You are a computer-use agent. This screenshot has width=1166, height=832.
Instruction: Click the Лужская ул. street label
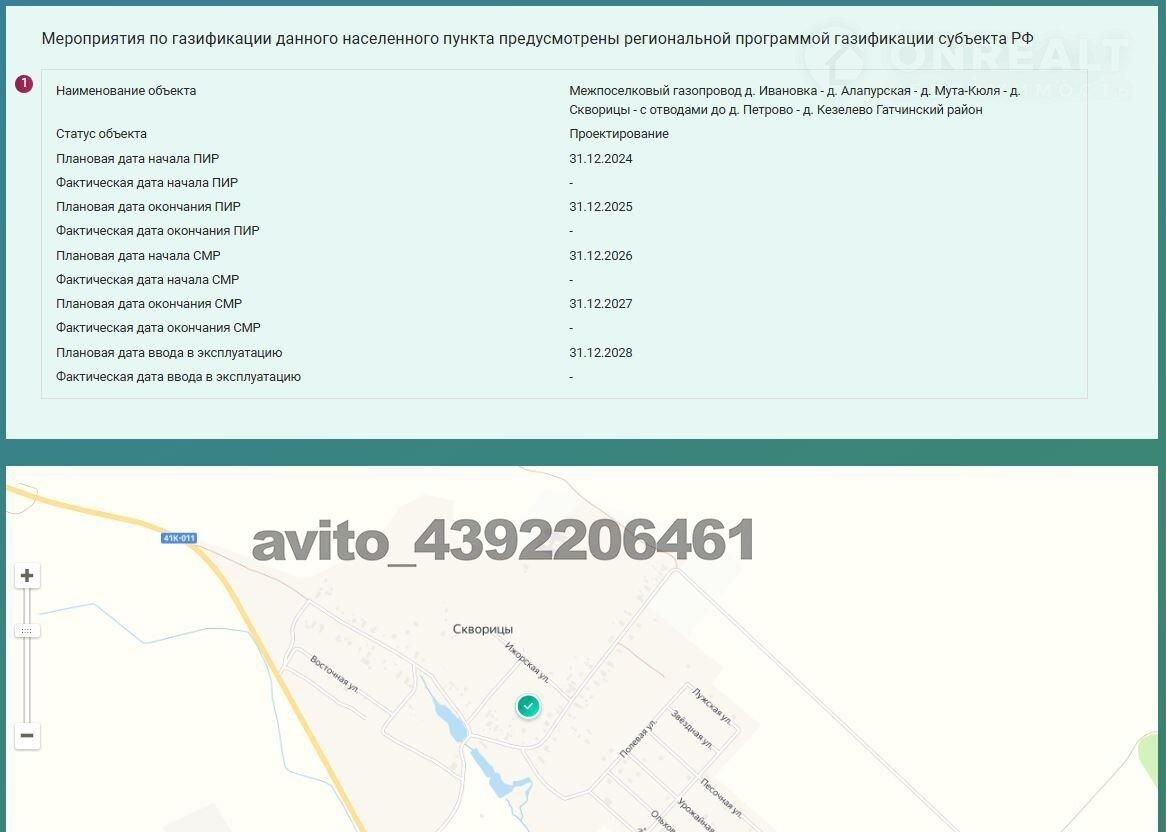712,705
